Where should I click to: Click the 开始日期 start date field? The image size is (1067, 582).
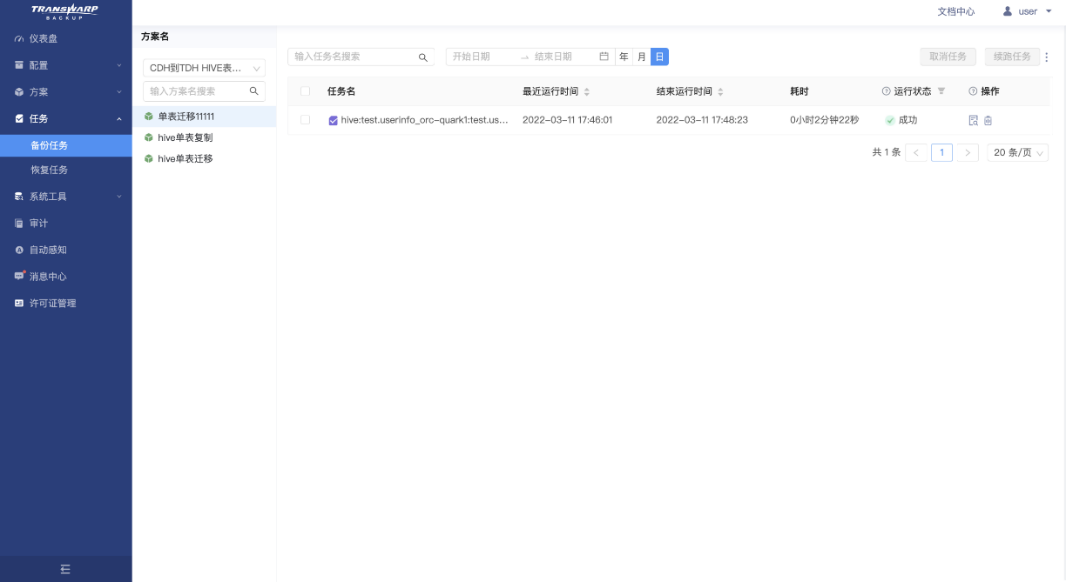click(x=483, y=56)
